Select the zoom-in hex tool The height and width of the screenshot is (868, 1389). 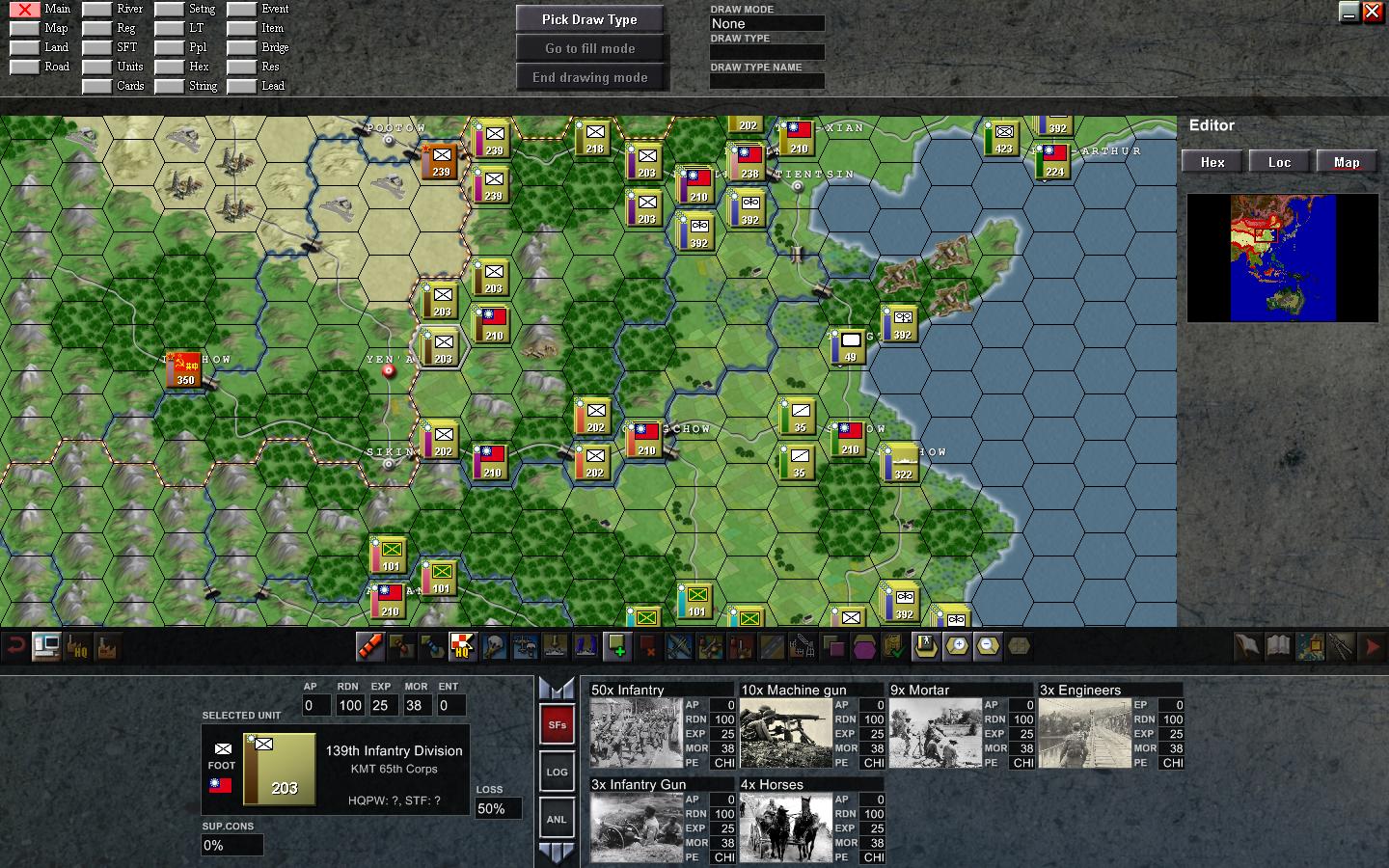(956, 647)
